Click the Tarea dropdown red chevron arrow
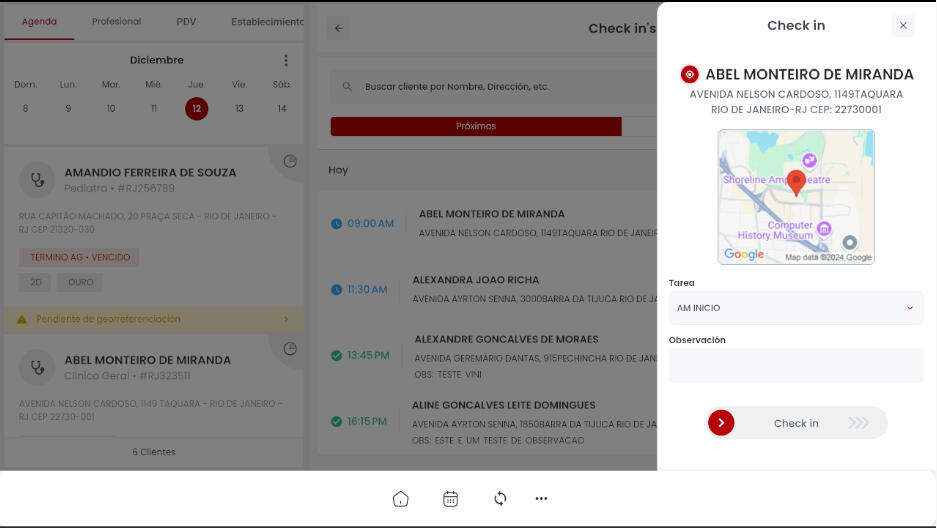The height and width of the screenshot is (528, 937). pos(910,308)
